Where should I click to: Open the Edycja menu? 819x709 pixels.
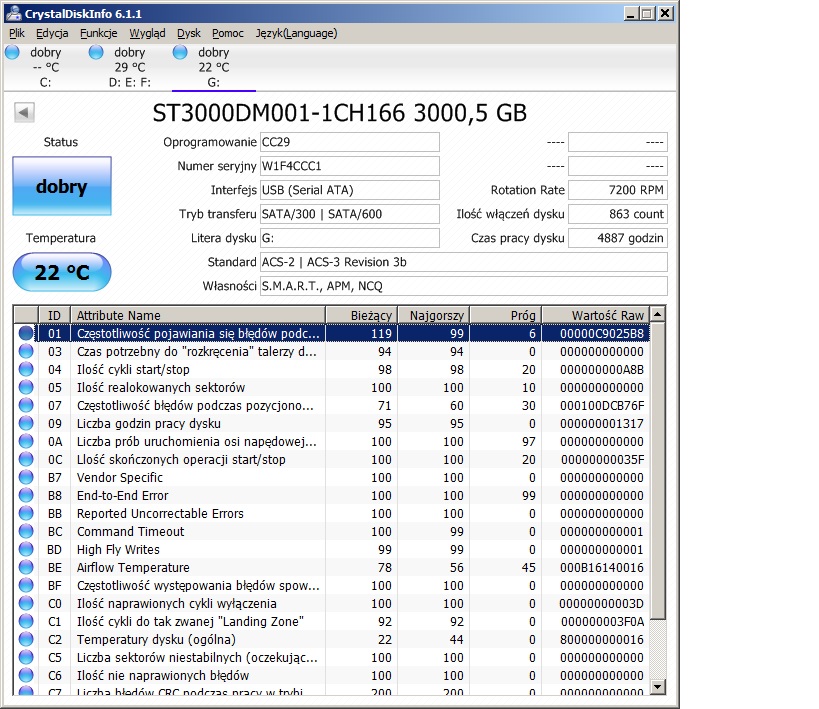coord(52,33)
